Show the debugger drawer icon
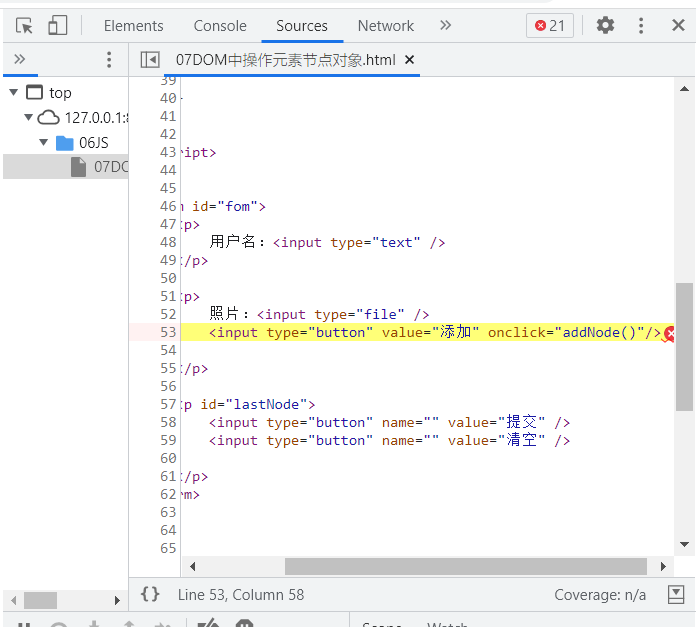The image size is (696, 627). [x=676, y=594]
